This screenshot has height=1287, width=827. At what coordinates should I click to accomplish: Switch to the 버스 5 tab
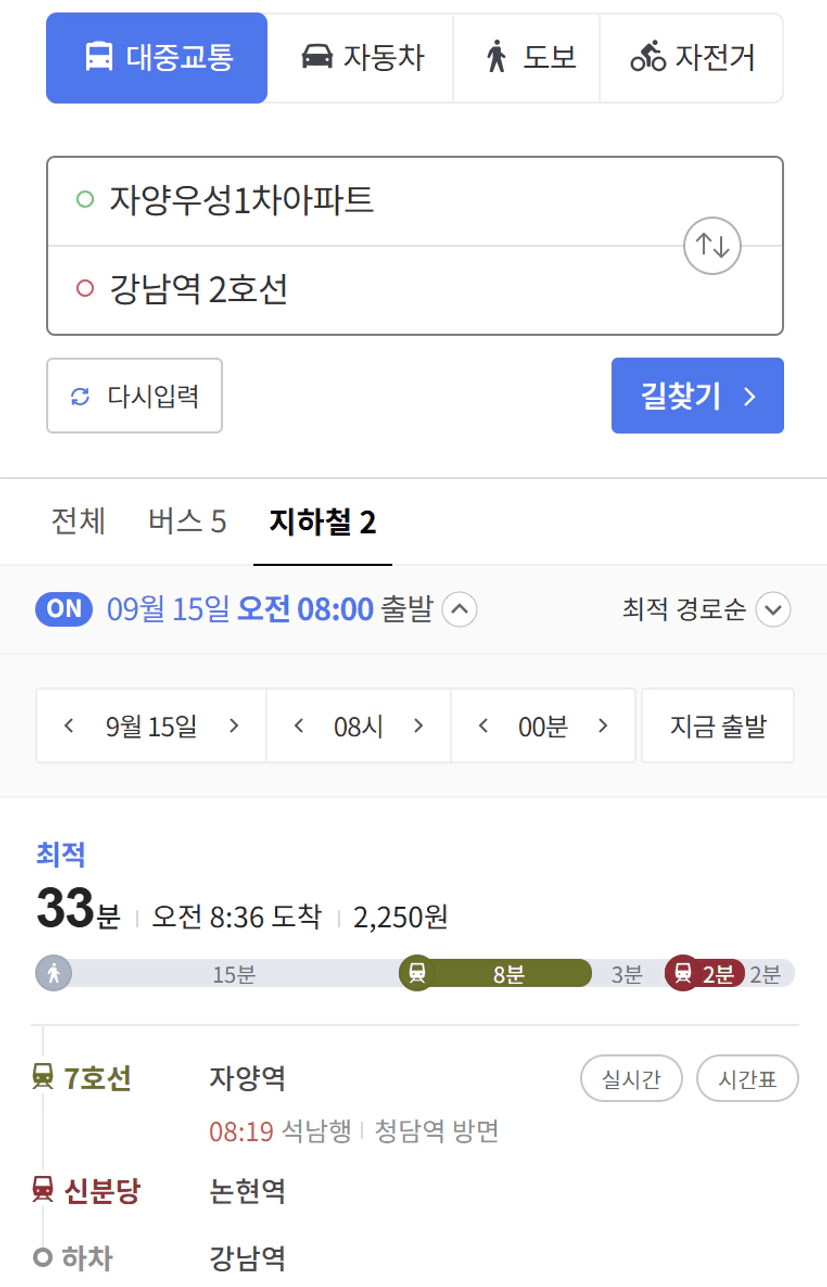[x=187, y=522]
